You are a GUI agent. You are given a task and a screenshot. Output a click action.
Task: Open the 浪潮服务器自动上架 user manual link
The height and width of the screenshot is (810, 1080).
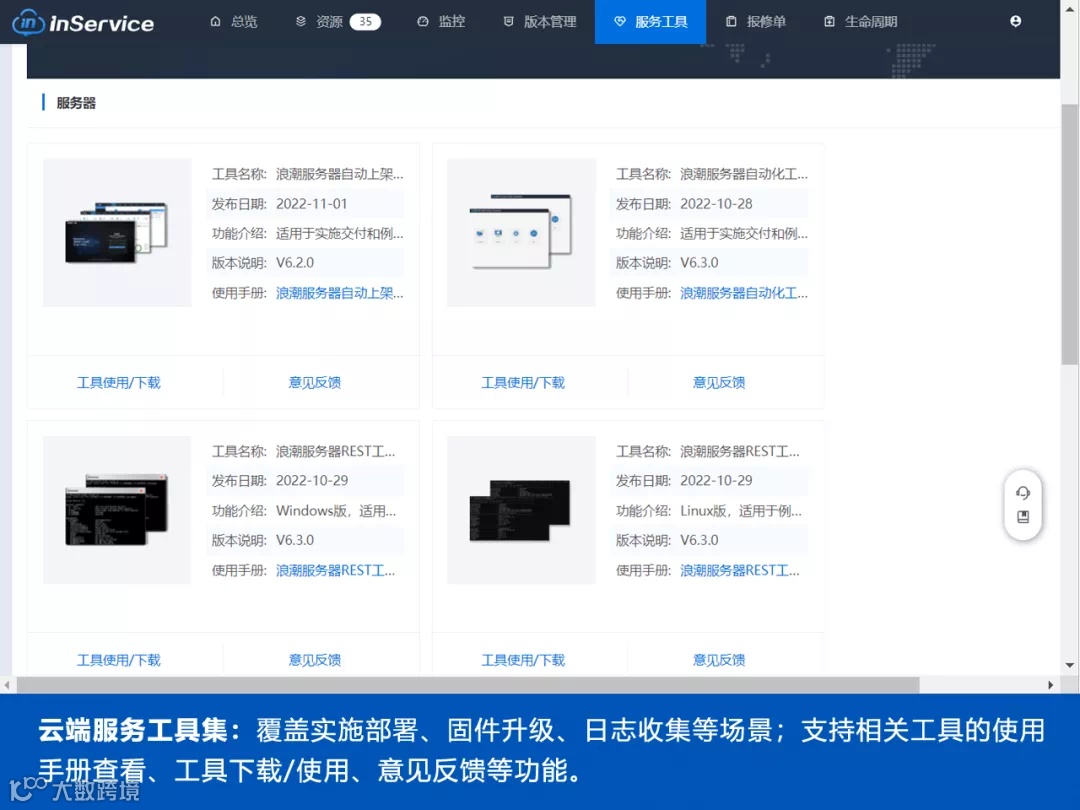tap(340, 293)
